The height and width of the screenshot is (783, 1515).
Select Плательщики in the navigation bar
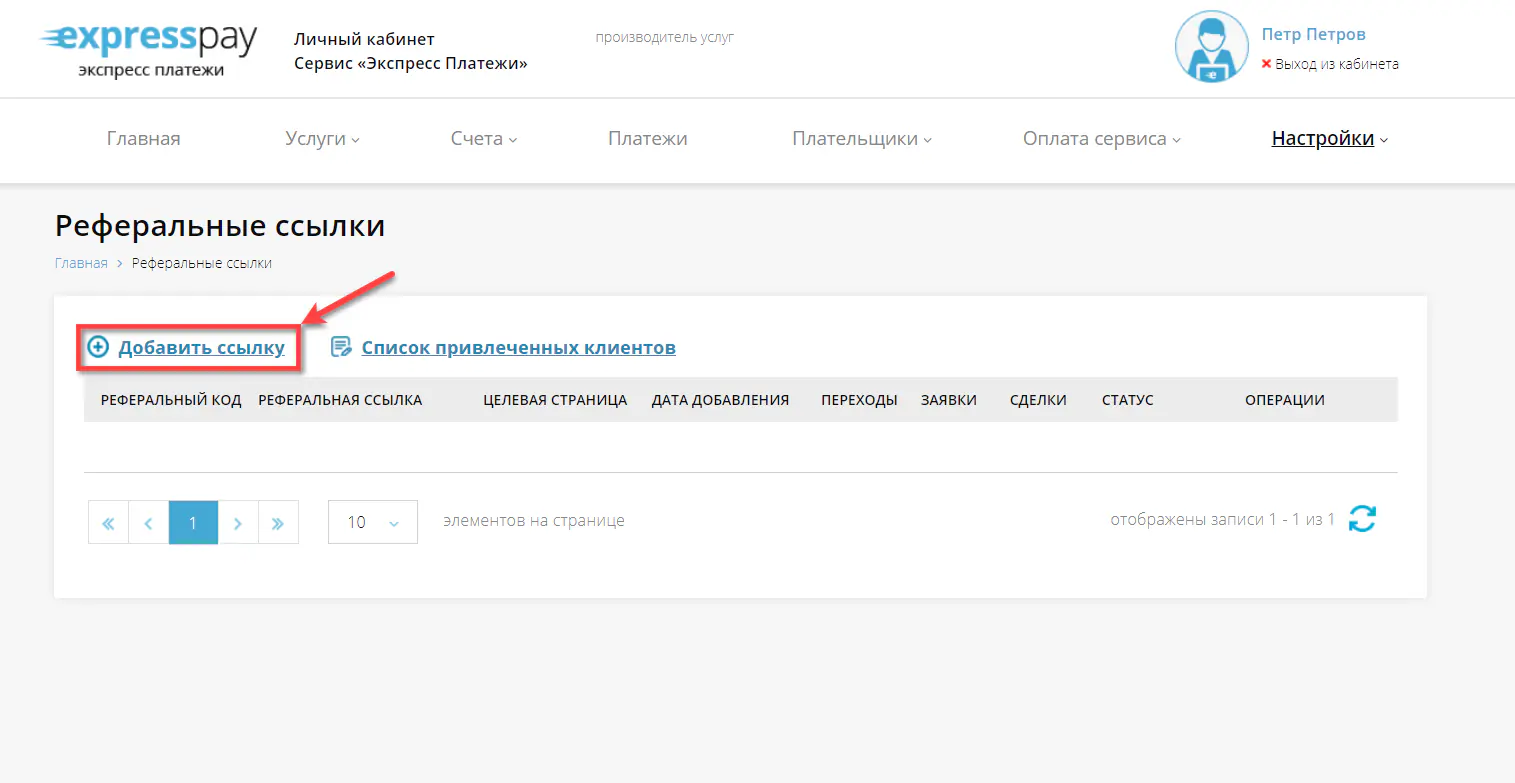pos(860,139)
